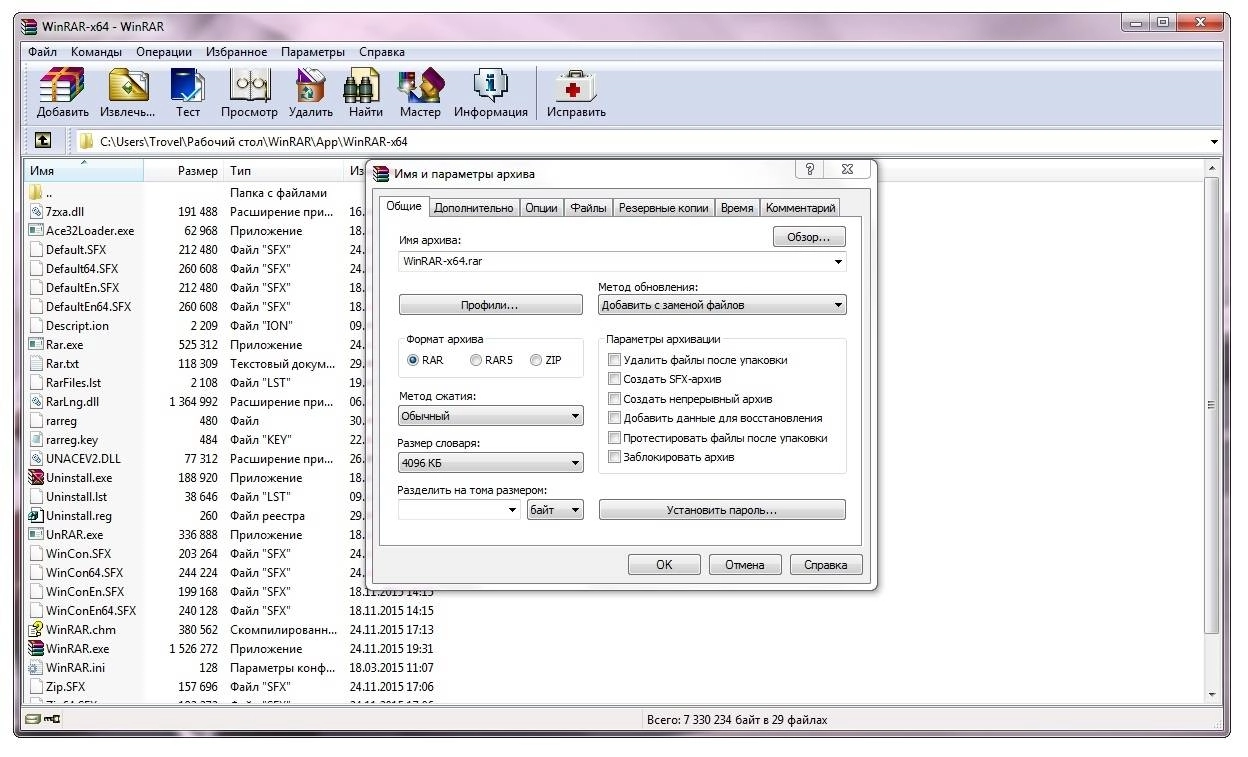Select the Rar.exe file icon

coord(36,345)
